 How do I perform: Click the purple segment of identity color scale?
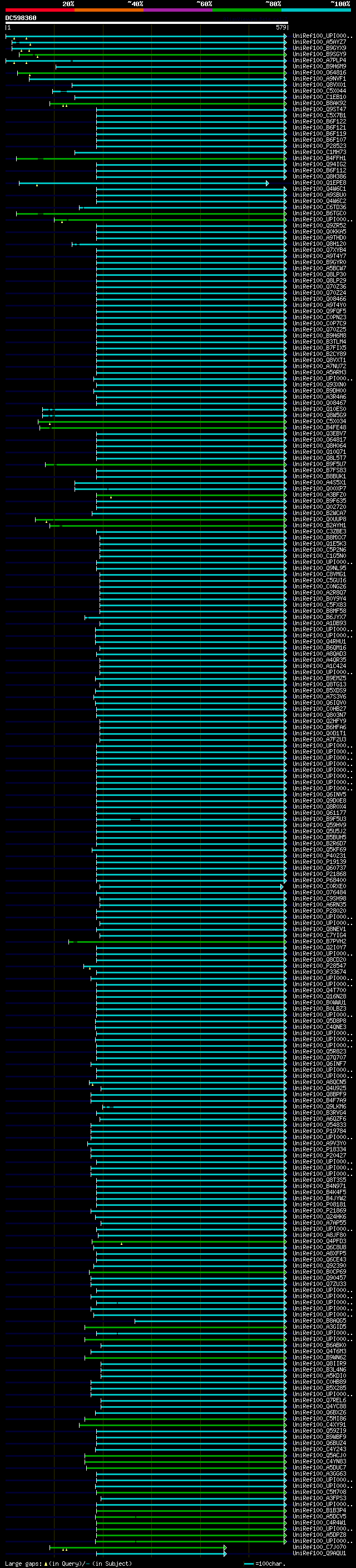[177, 10]
